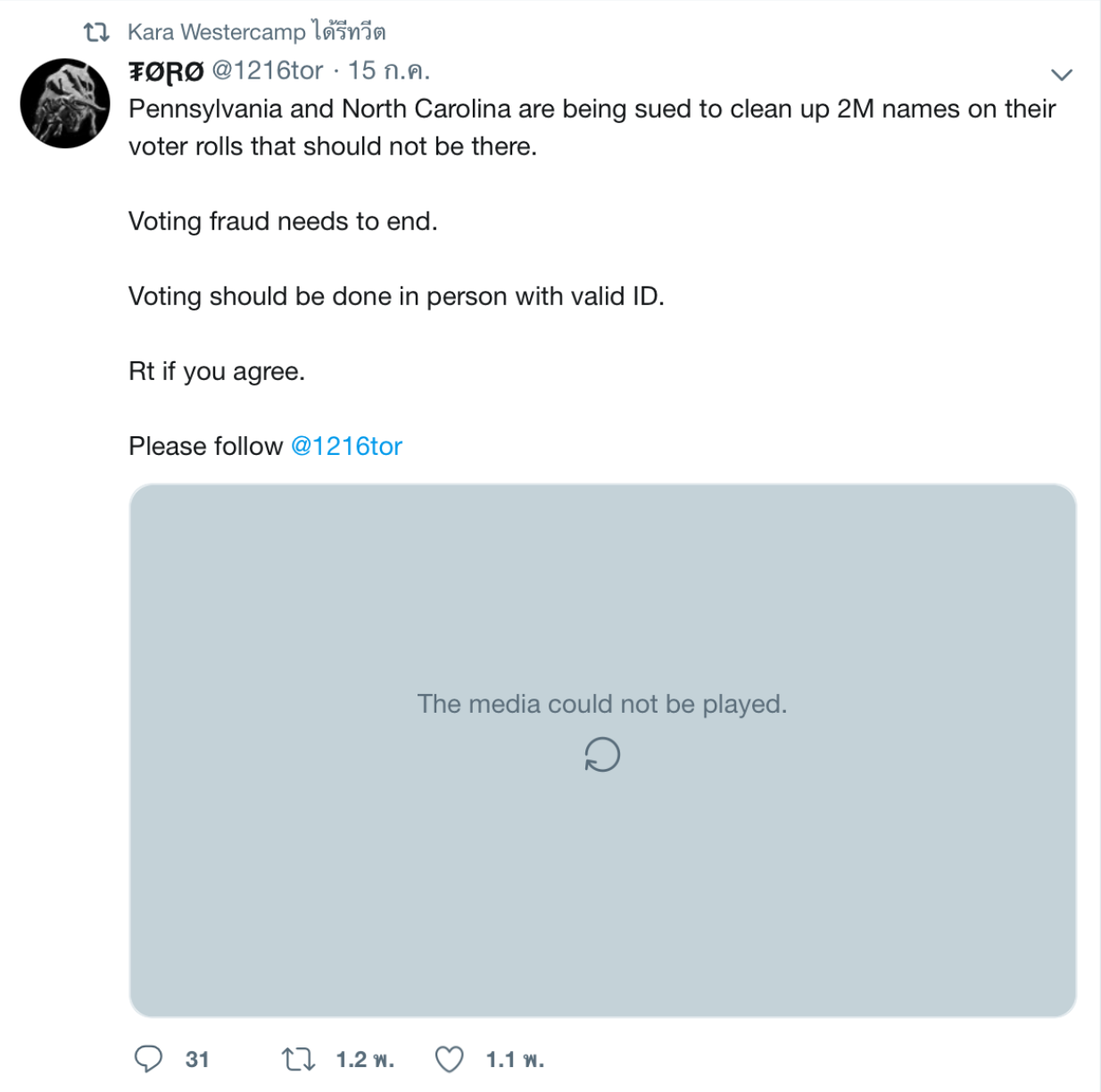
Task: Click the 15 ก.ค. tweet date
Action: [x=388, y=70]
